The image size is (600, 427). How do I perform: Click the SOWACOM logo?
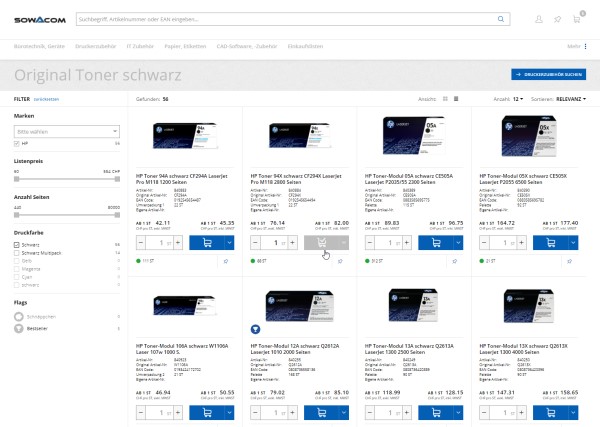40,20
